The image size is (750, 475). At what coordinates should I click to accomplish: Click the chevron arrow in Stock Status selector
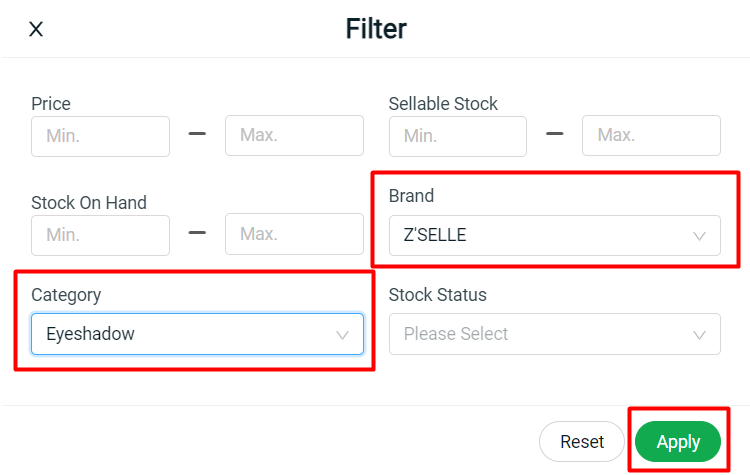tap(700, 334)
